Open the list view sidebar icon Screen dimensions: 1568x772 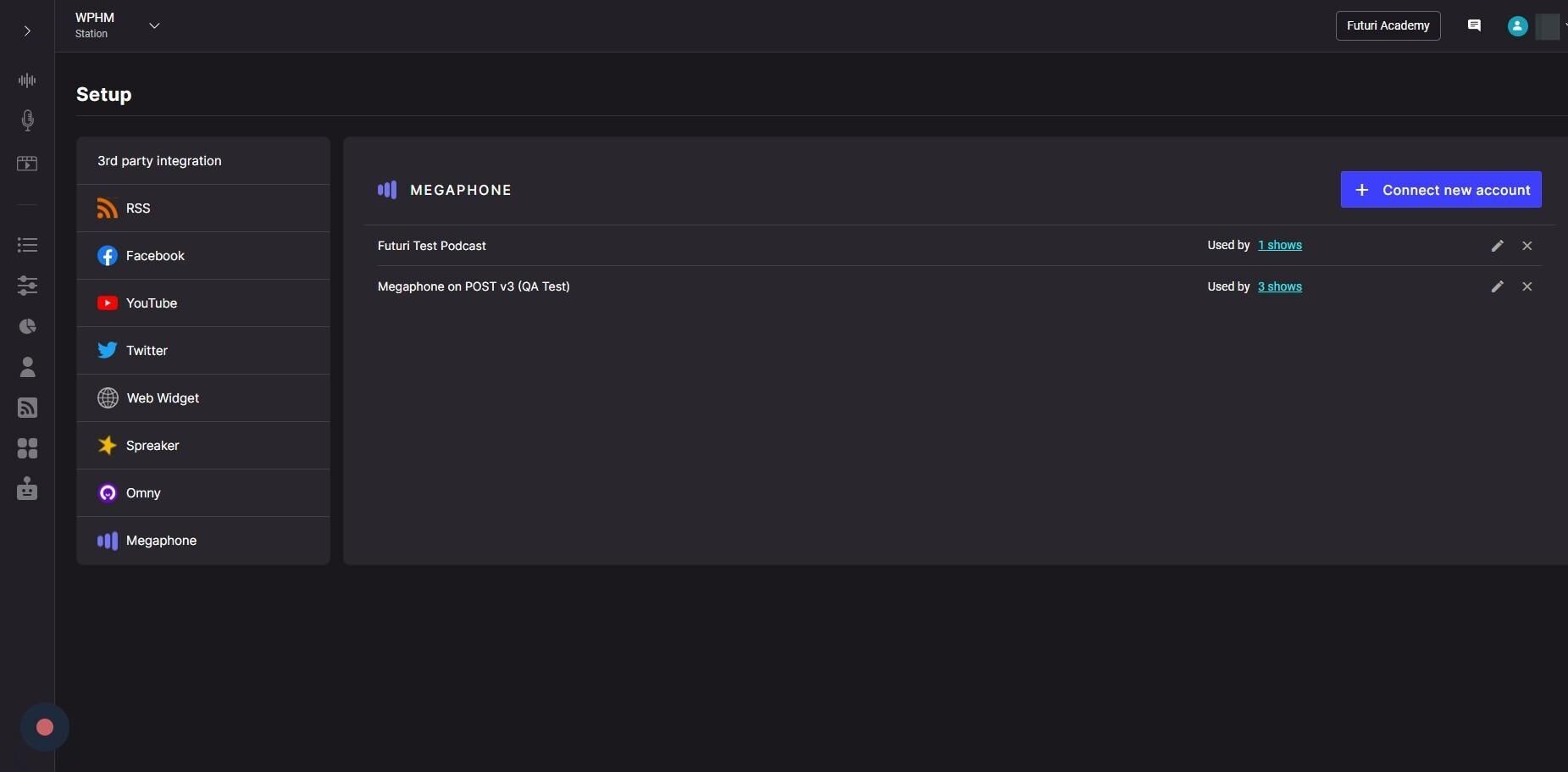tap(27, 245)
